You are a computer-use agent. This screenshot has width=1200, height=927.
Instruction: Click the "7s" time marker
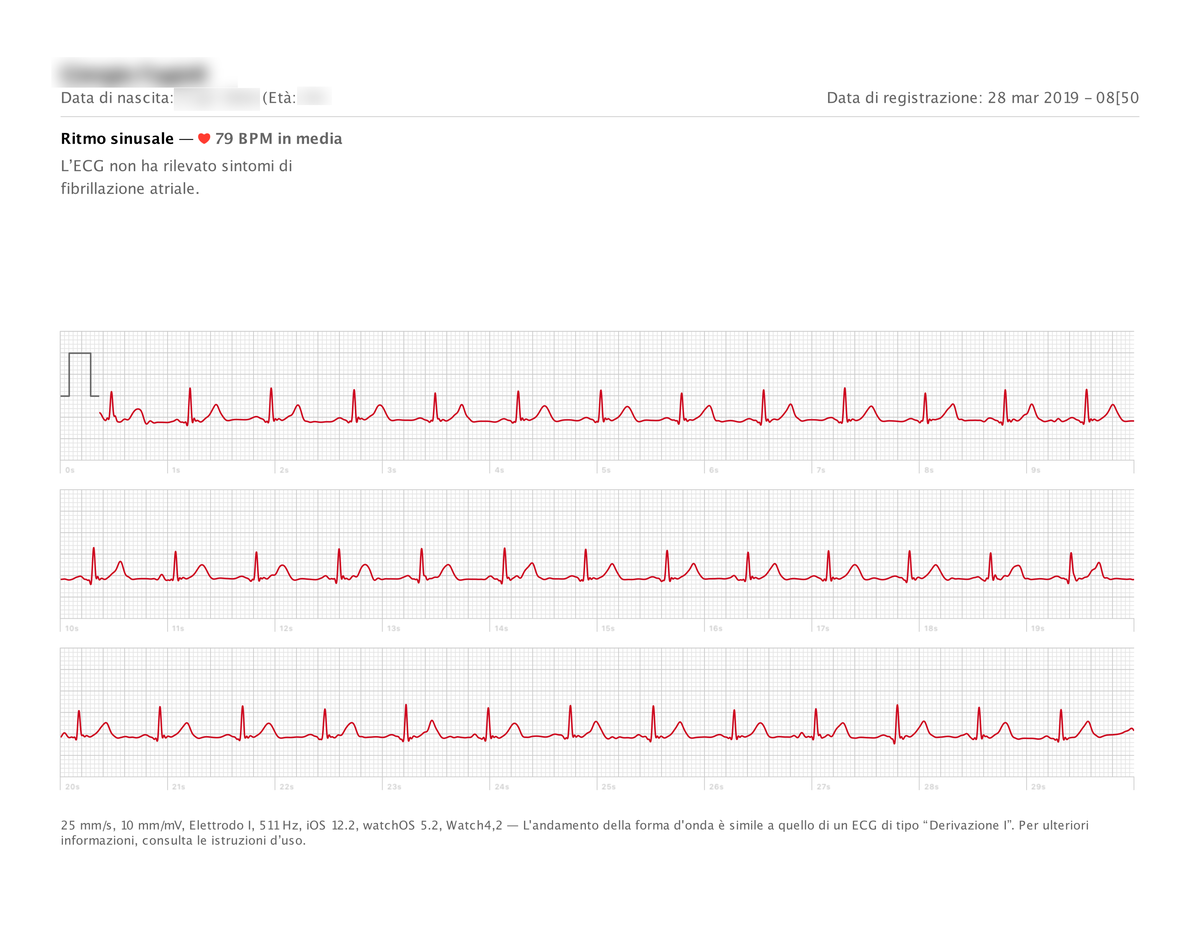coord(821,470)
